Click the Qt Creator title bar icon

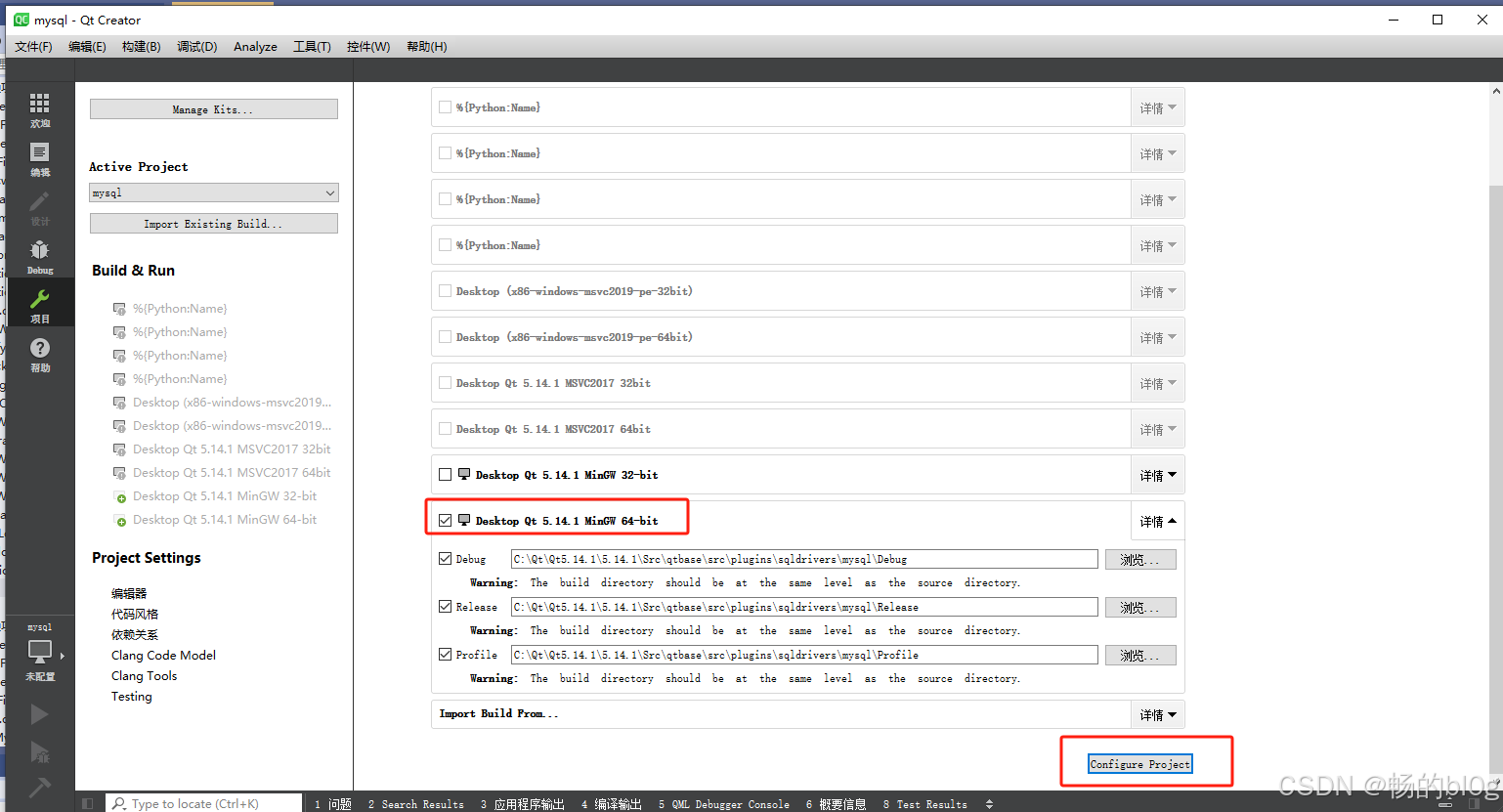tap(21, 20)
